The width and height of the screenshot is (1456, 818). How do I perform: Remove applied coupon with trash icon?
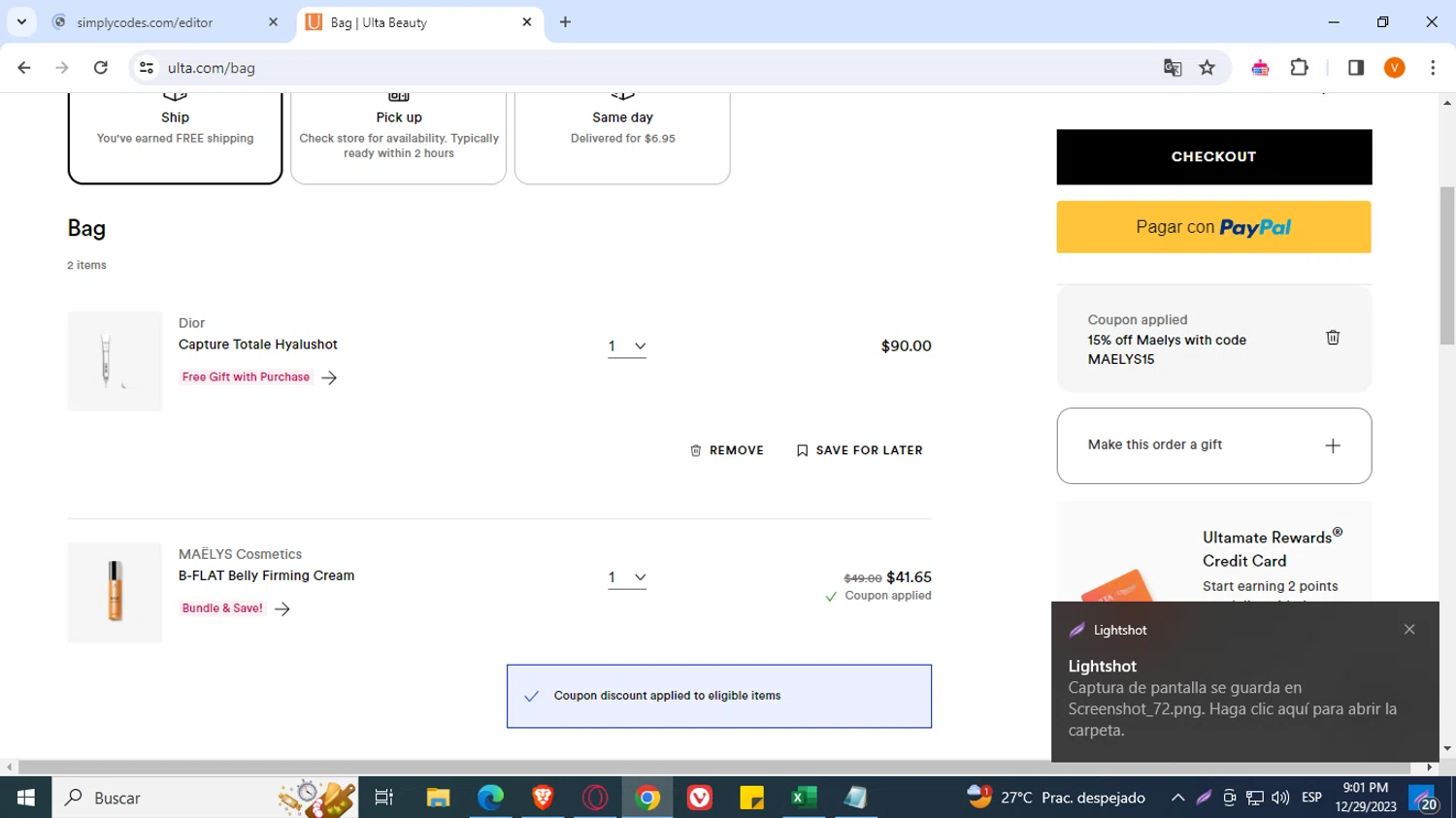tap(1333, 338)
